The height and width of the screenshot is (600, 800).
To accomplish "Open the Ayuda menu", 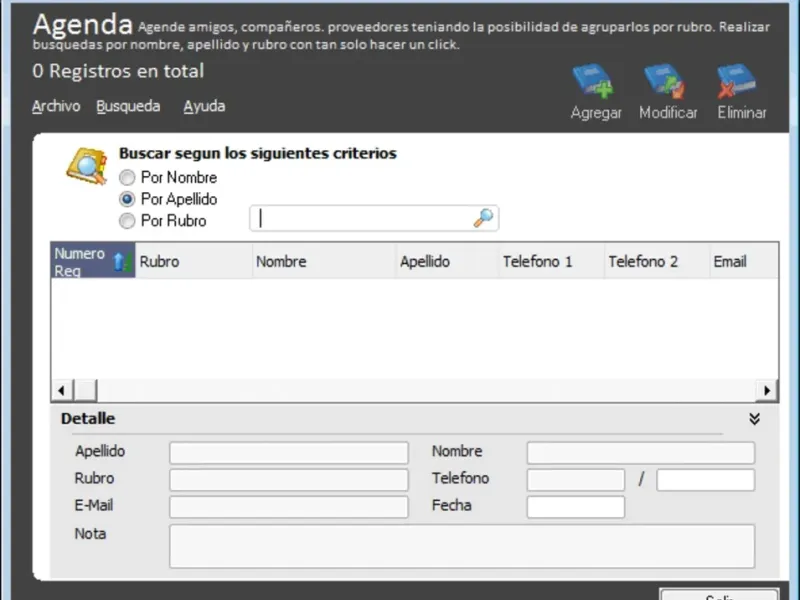I will pos(204,106).
